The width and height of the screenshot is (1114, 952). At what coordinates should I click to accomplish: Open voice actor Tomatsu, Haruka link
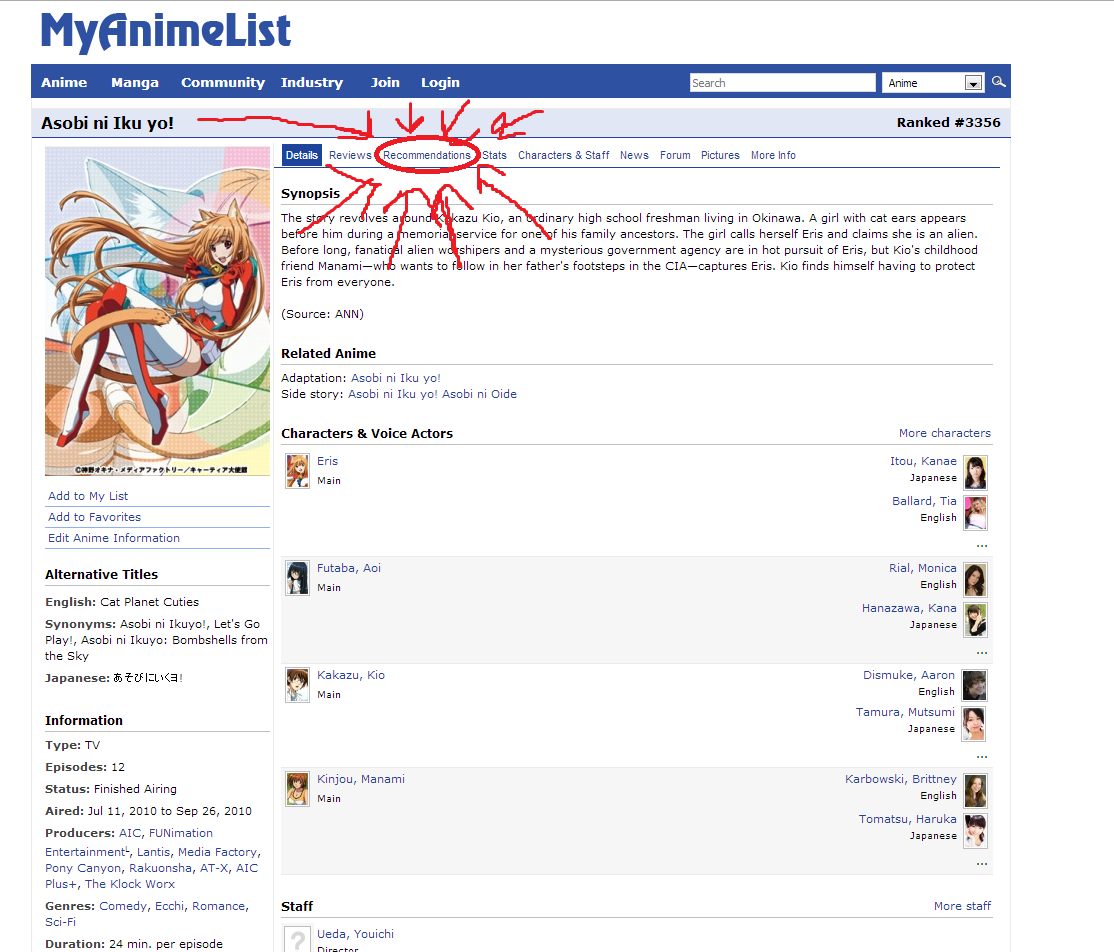pyautogui.click(x=907, y=819)
